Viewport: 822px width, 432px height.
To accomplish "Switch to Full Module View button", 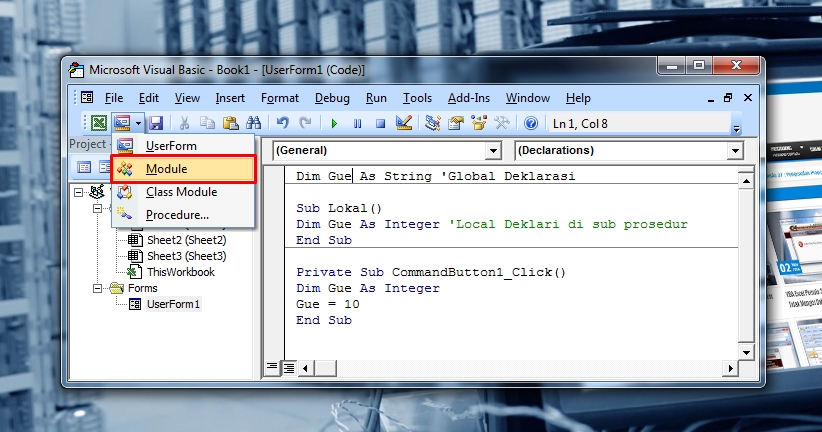I will click(289, 368).
